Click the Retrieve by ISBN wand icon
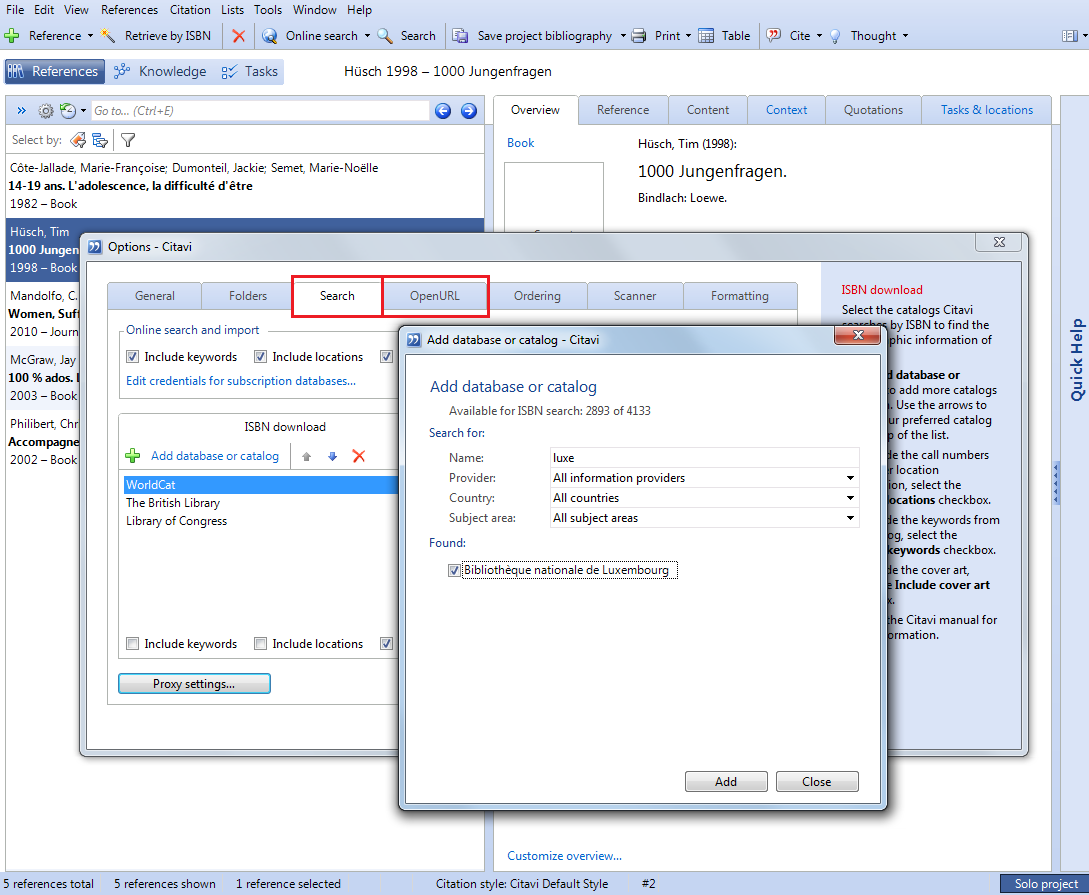1089x895 pixels. [108, 35]
